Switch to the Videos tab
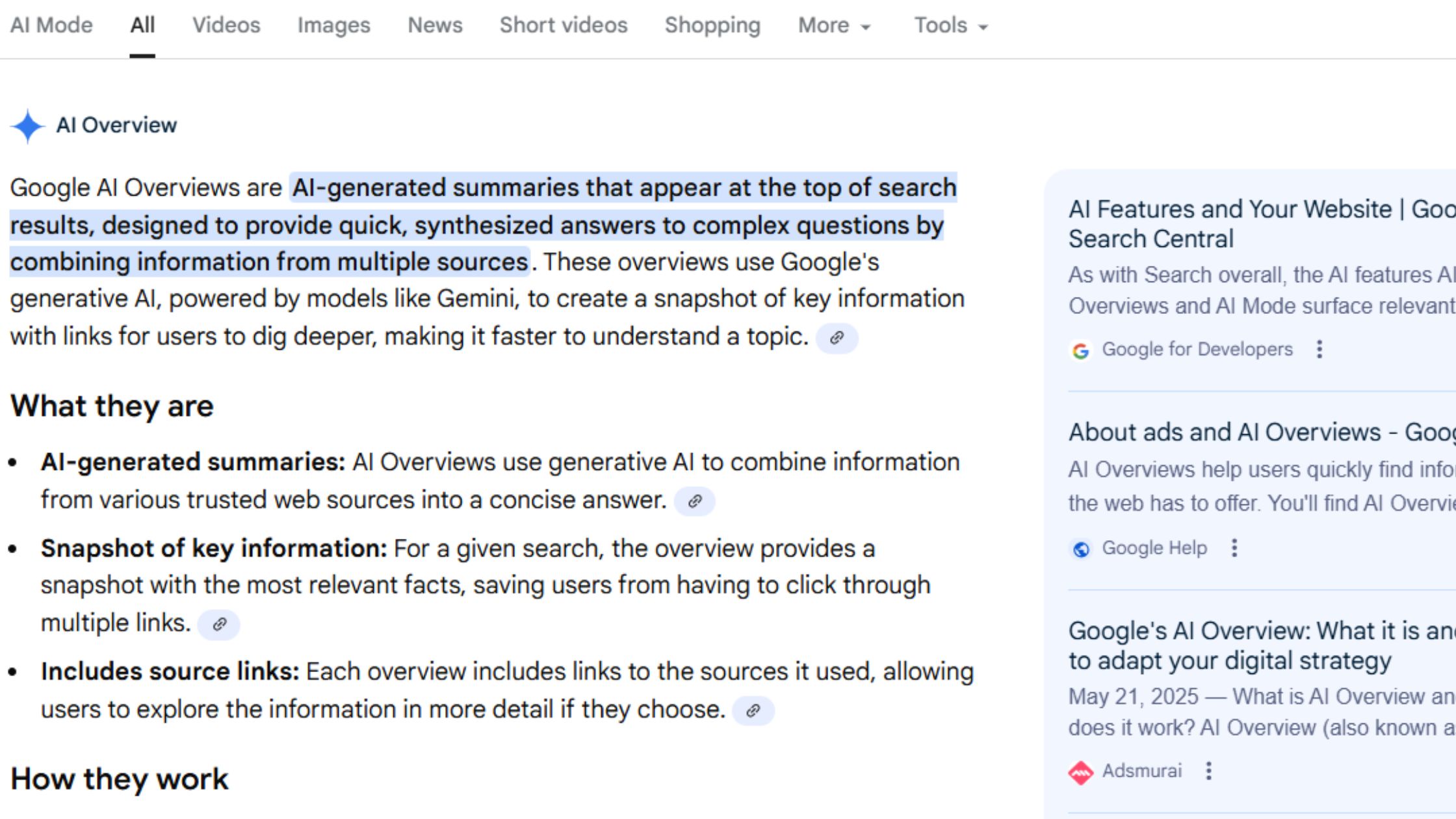1456x819 pixels. [x=226, y=26]
